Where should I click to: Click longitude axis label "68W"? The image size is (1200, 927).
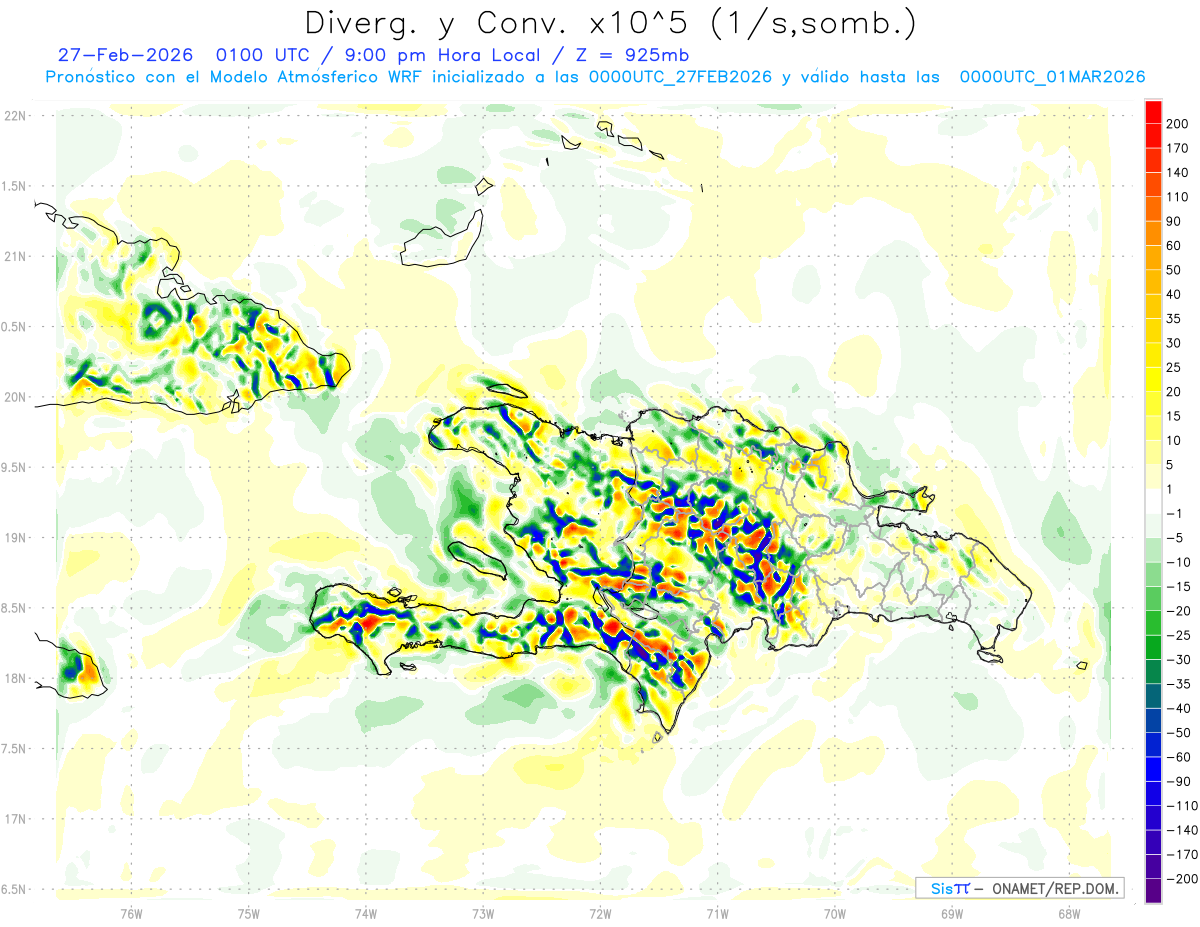1069,913
